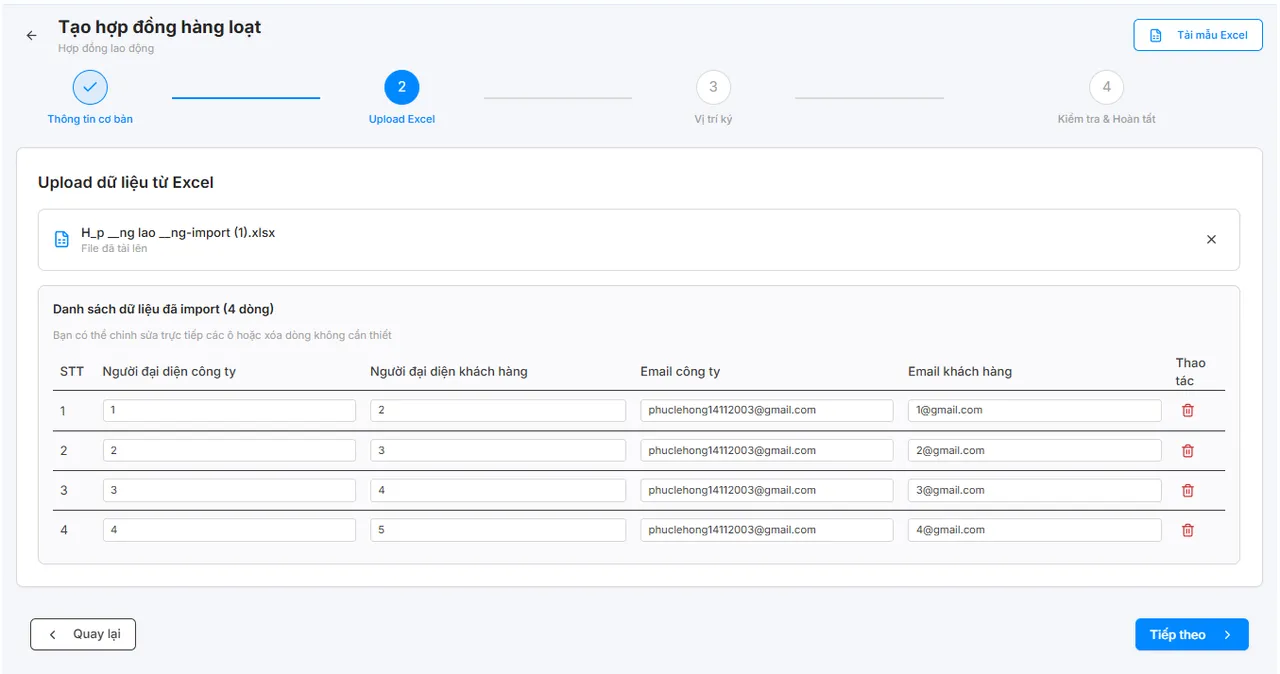
Task: Delete row 4 with trash icon
Action: pyautogui.click(x=1188, y=530)
